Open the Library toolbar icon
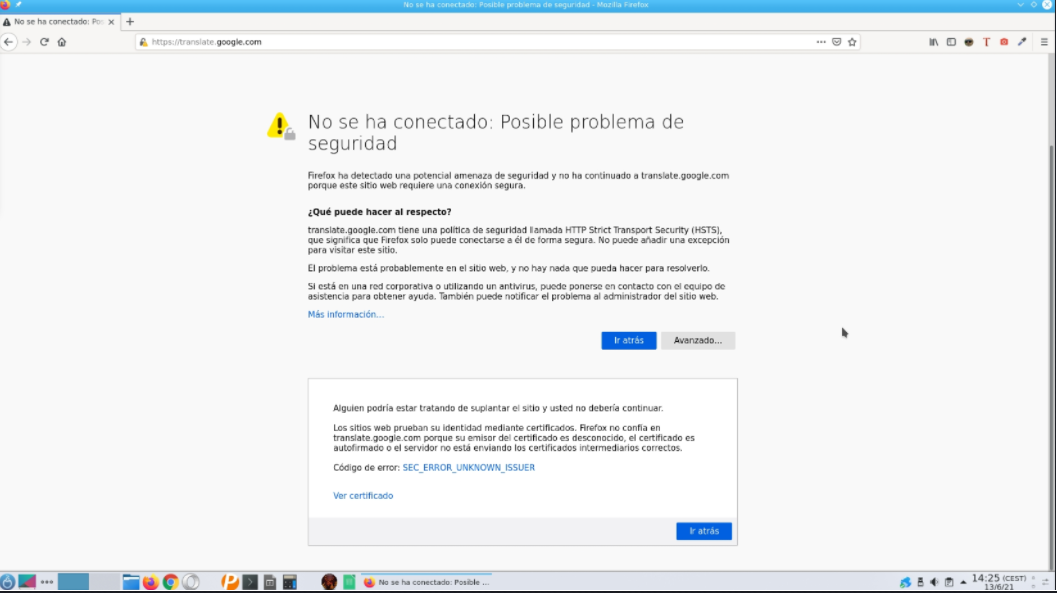Screen dimensions: 1057x593 (934, 42)
